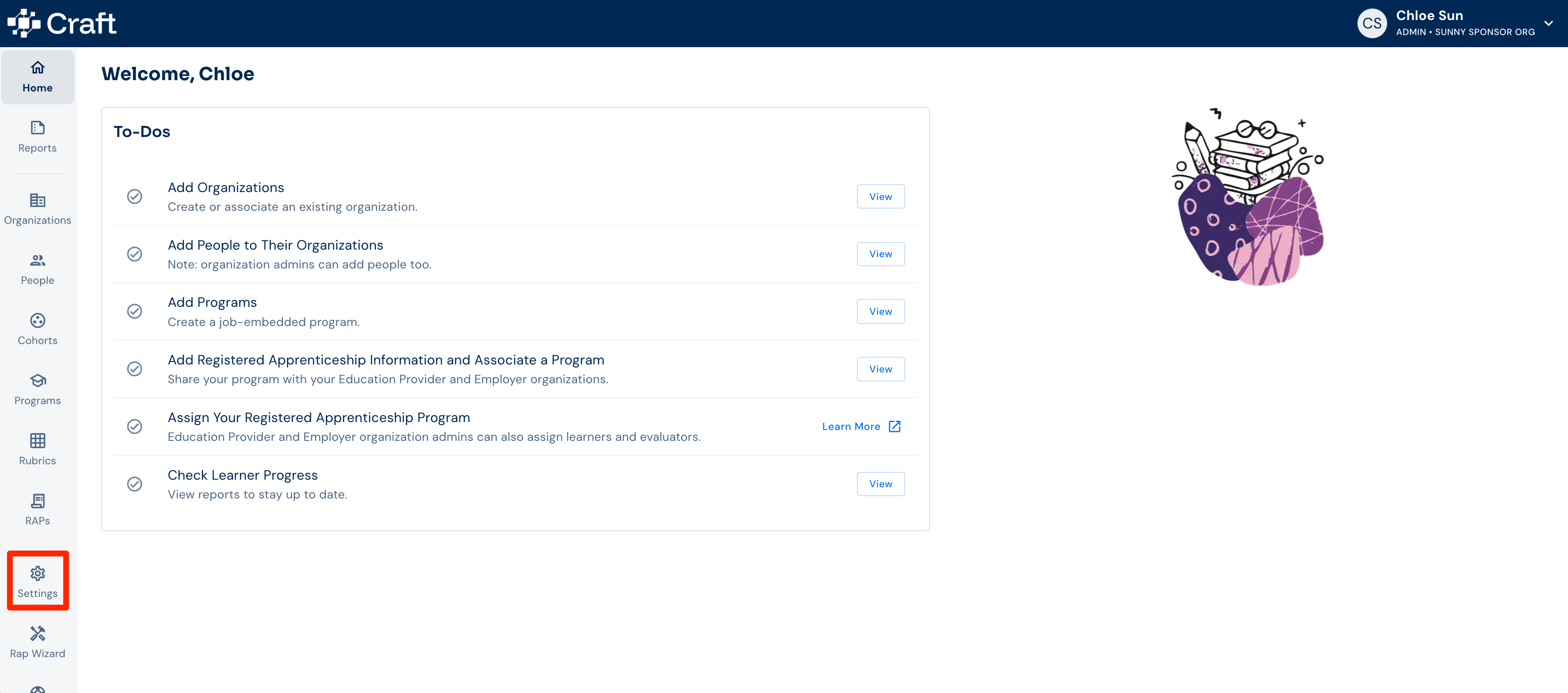Viewport: 1568px width, 693px height.
Task: Toggle the Add Programs check circle
Action: coord(134,311)
